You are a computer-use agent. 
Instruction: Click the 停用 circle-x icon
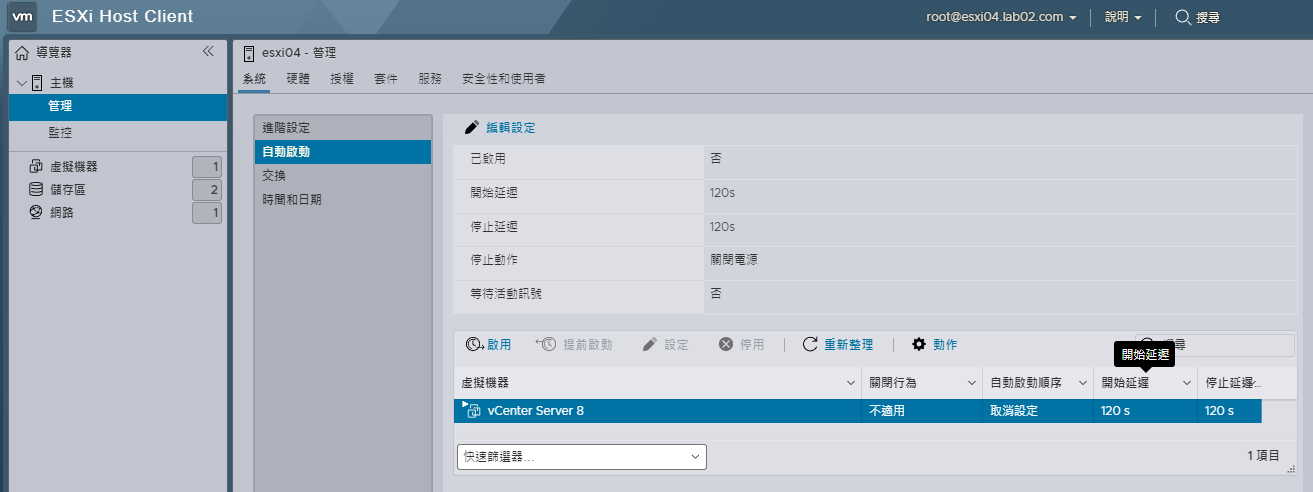pos(727,344)
